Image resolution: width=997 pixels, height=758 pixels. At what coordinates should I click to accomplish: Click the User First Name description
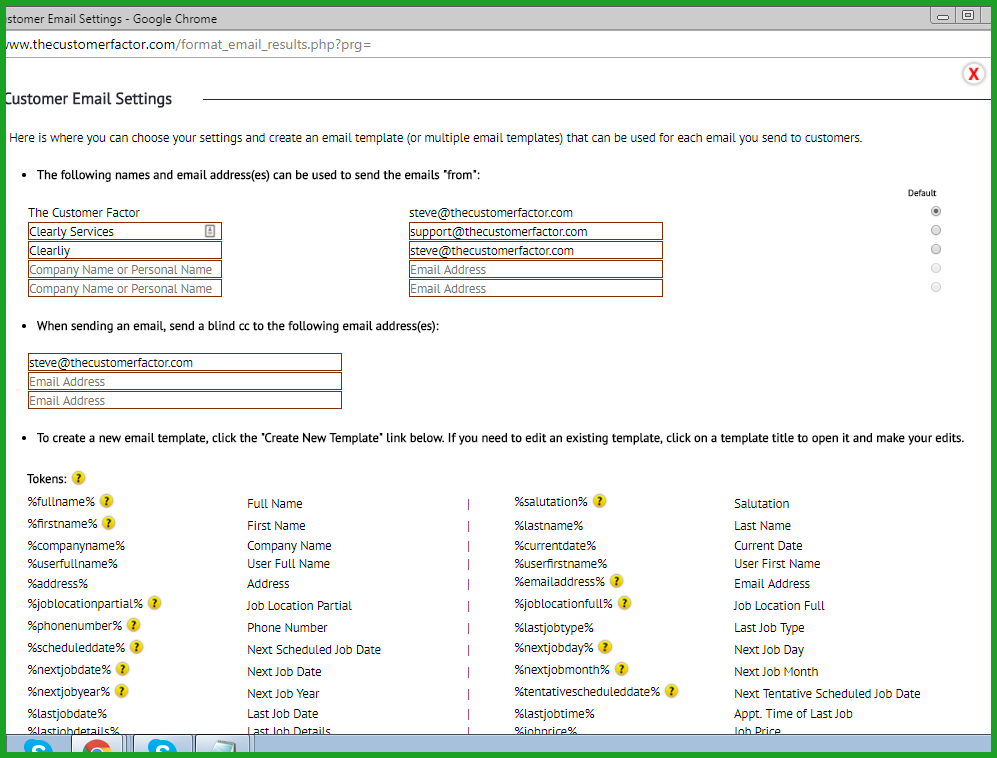pos(777,563)
